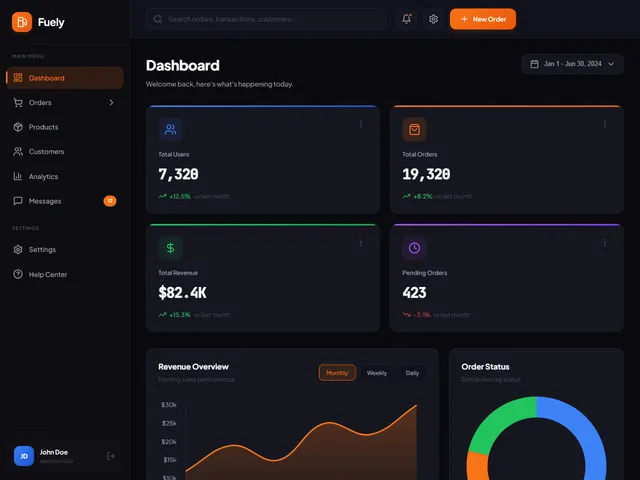
Task: Click the Total Users upward trend arrow
Action: click(162, 196)
